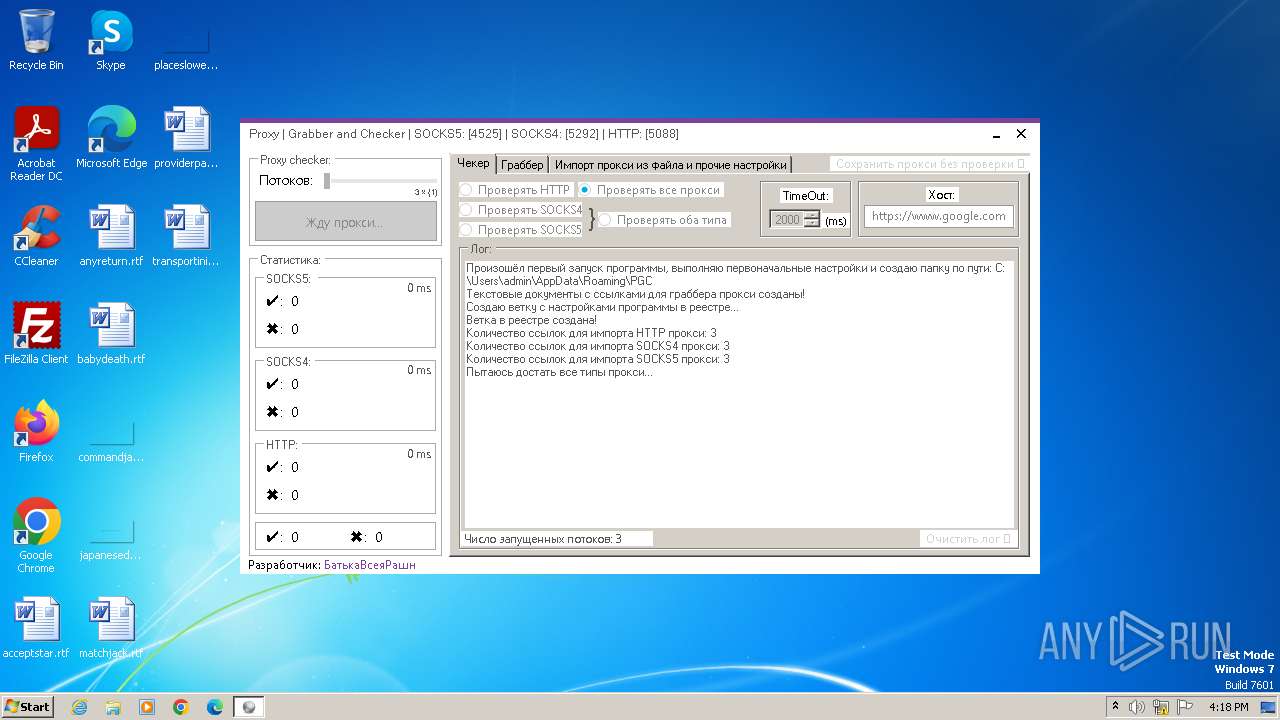Screen dimensions: 1280x720
Task: Click 'Количество ссылок для импорта HTTP прокси: 3'
Action: 591,333
